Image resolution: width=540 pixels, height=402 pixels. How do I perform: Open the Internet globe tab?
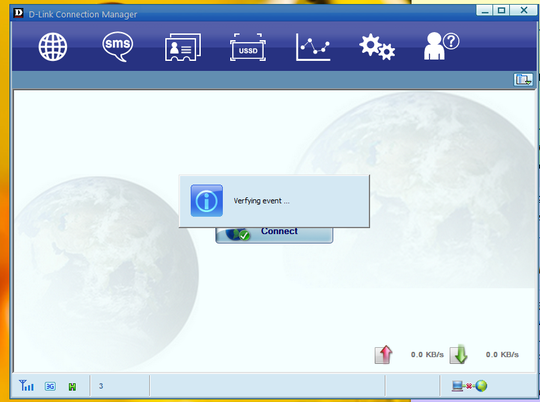[53, 47]
